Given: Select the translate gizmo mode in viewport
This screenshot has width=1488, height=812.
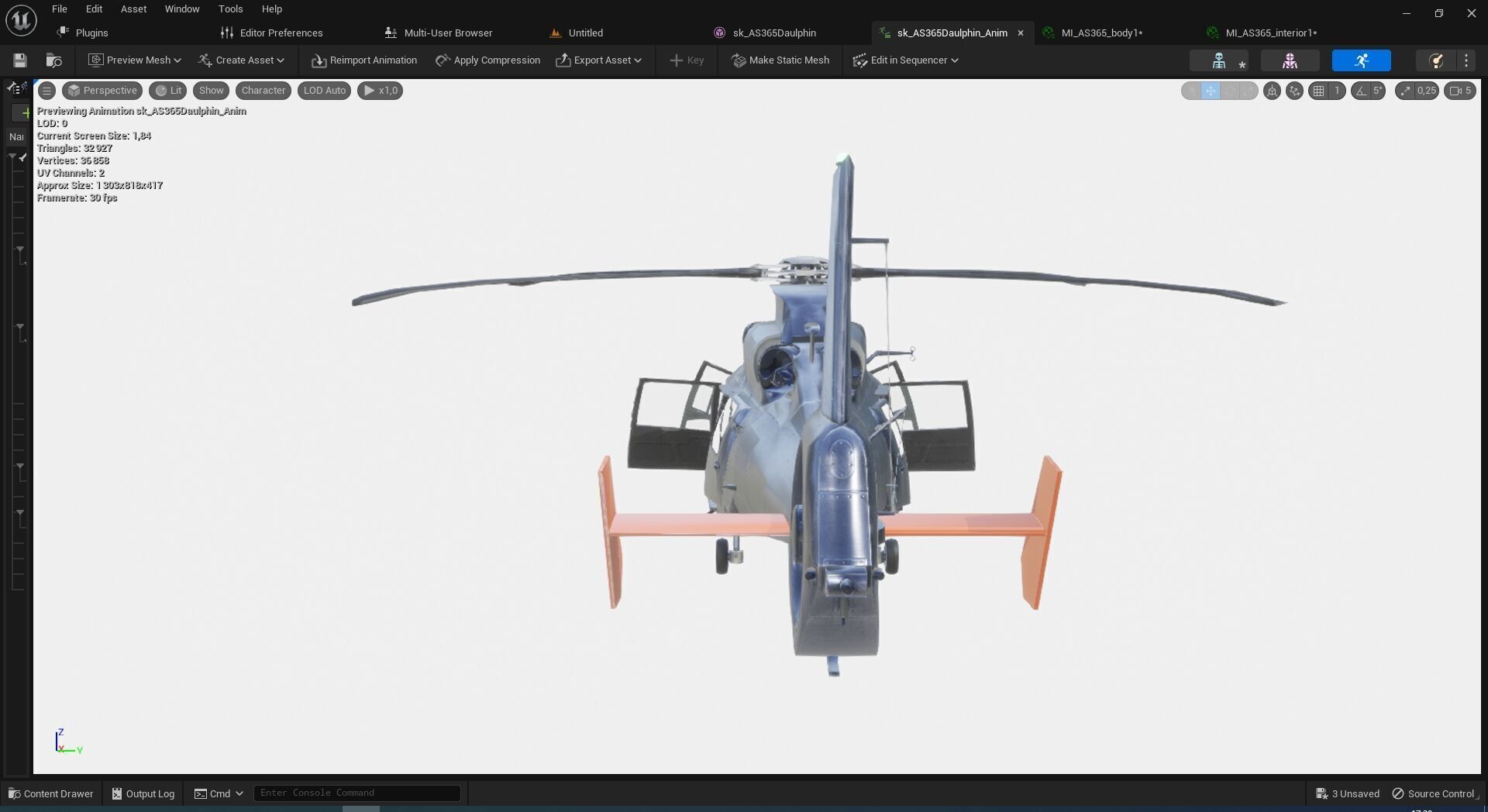Looking at the screenshot, I should pyautogui.click(x=1211, y=91).
